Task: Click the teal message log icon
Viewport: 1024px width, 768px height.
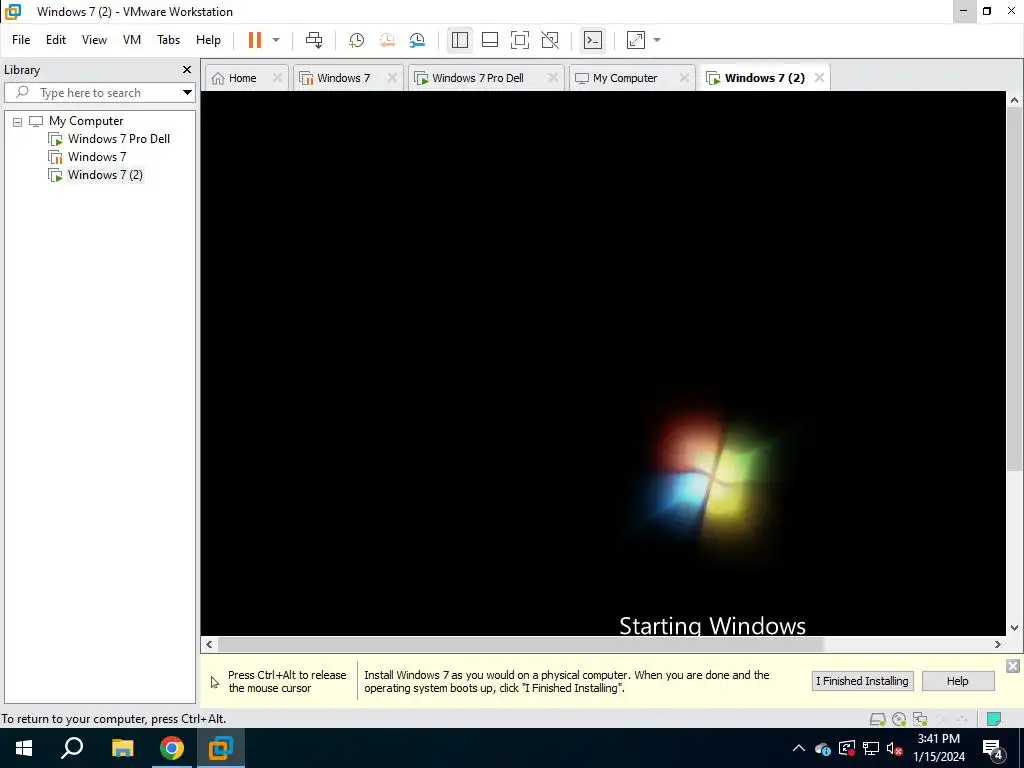Action: [994, 719]
